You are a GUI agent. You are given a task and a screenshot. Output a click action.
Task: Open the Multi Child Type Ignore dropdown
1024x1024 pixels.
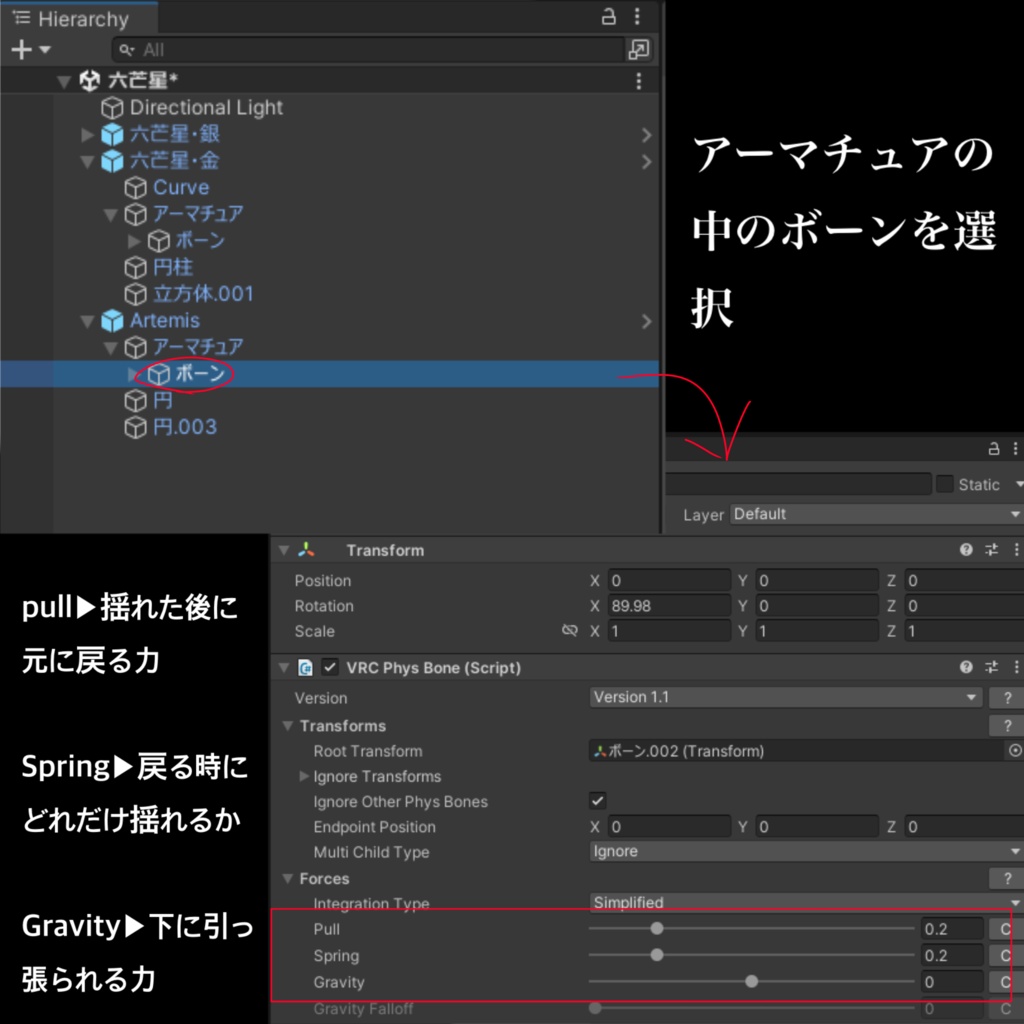(x=807, y=852)
